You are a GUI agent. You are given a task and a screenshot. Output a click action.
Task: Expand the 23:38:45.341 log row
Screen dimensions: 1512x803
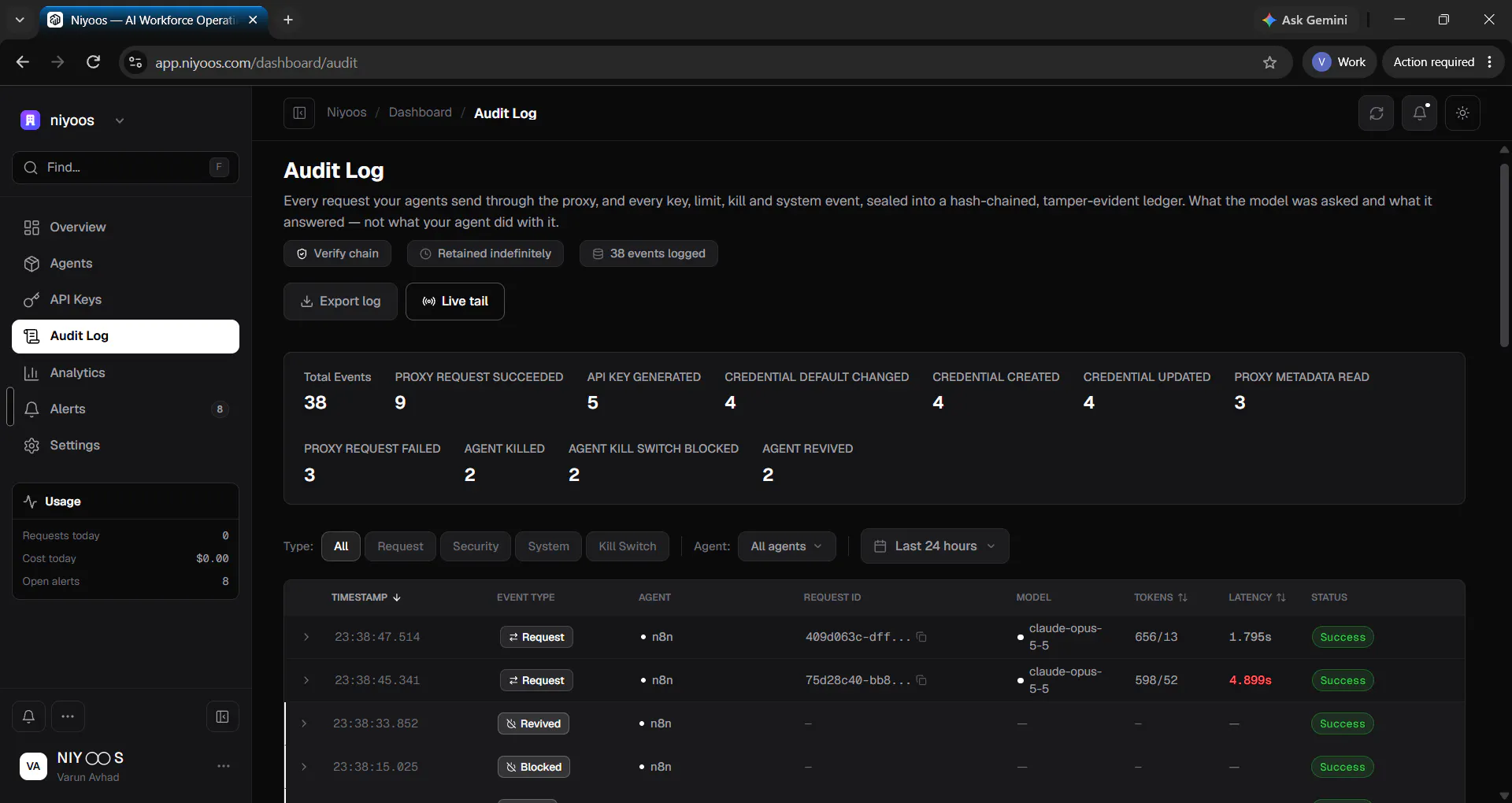coord(306,680)
